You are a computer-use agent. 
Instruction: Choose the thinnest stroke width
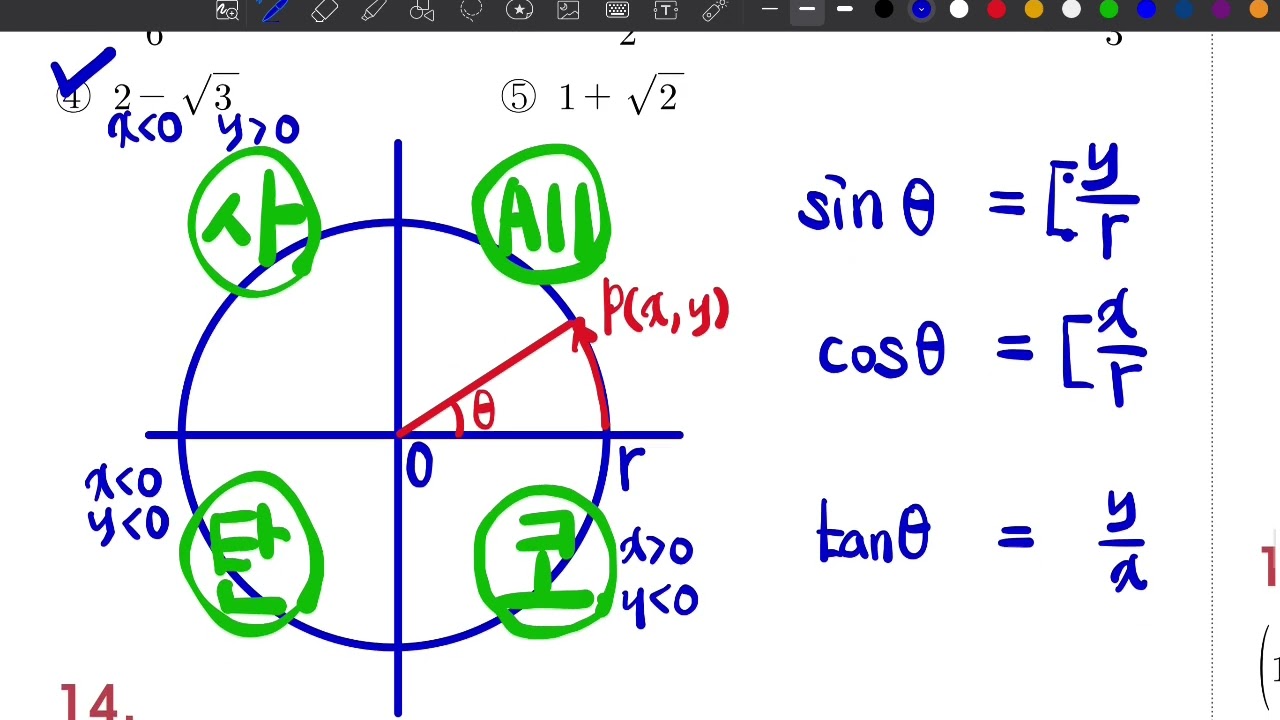click(769, 10)
